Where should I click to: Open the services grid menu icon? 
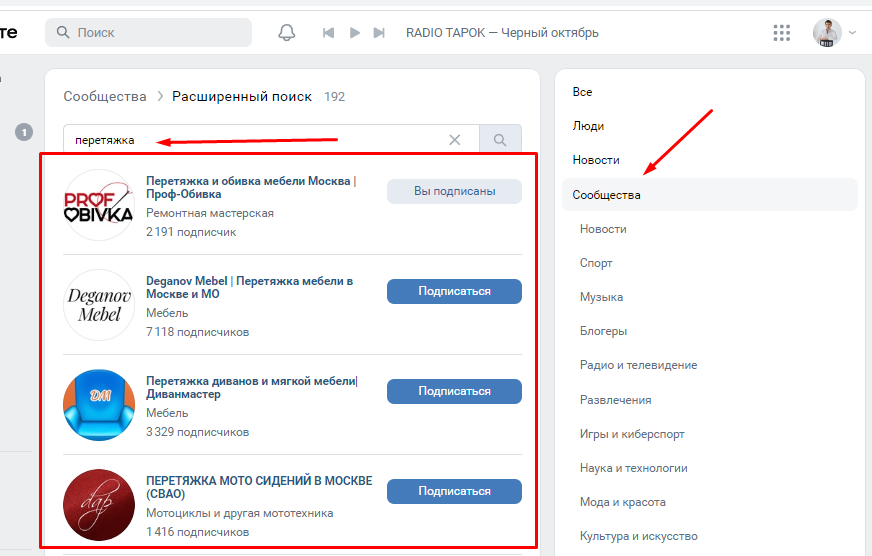[781, 33]
